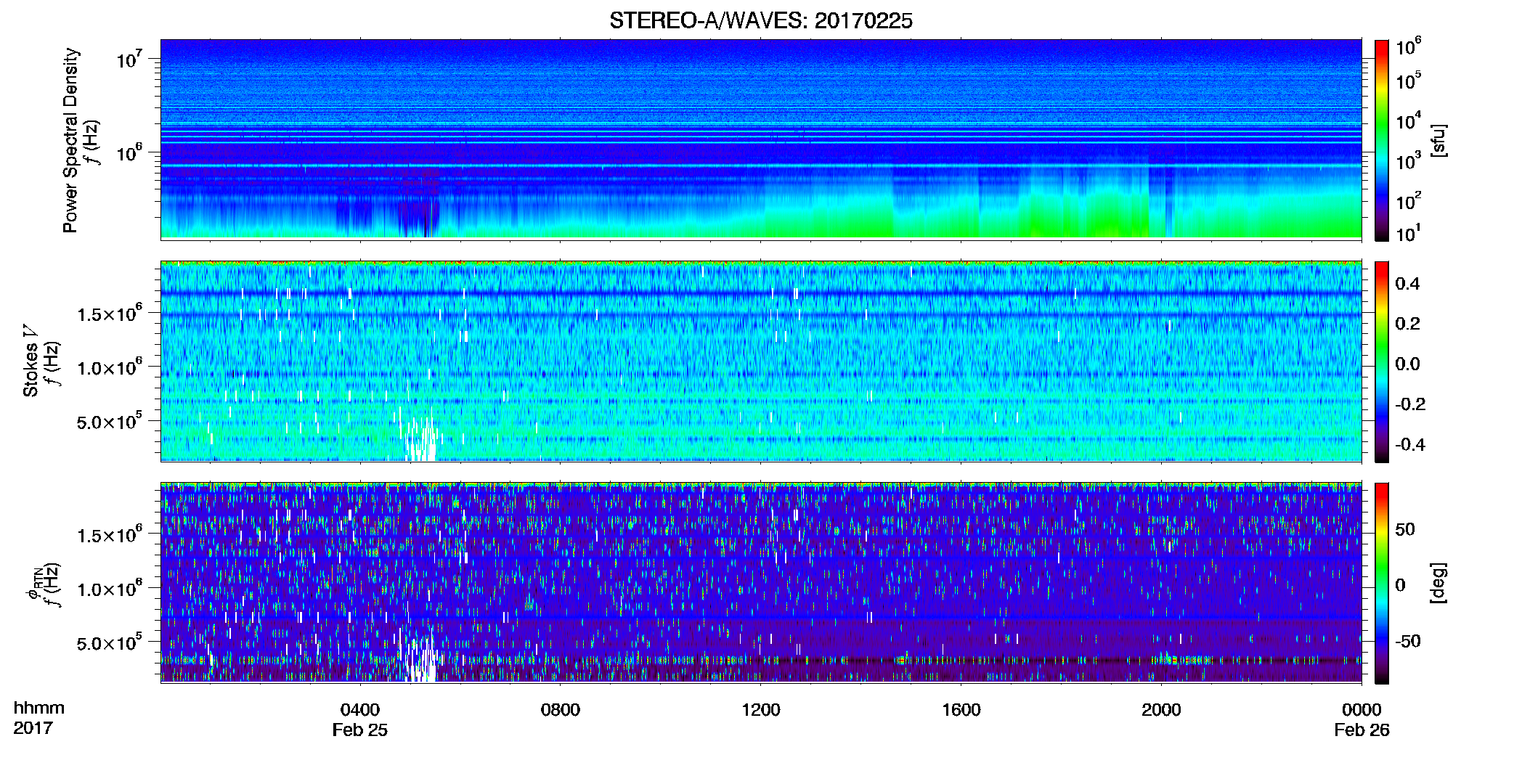Click the [sfu] colorbar unit label
Viewport: 1522px width, 784px height.
coord(1438,140)
